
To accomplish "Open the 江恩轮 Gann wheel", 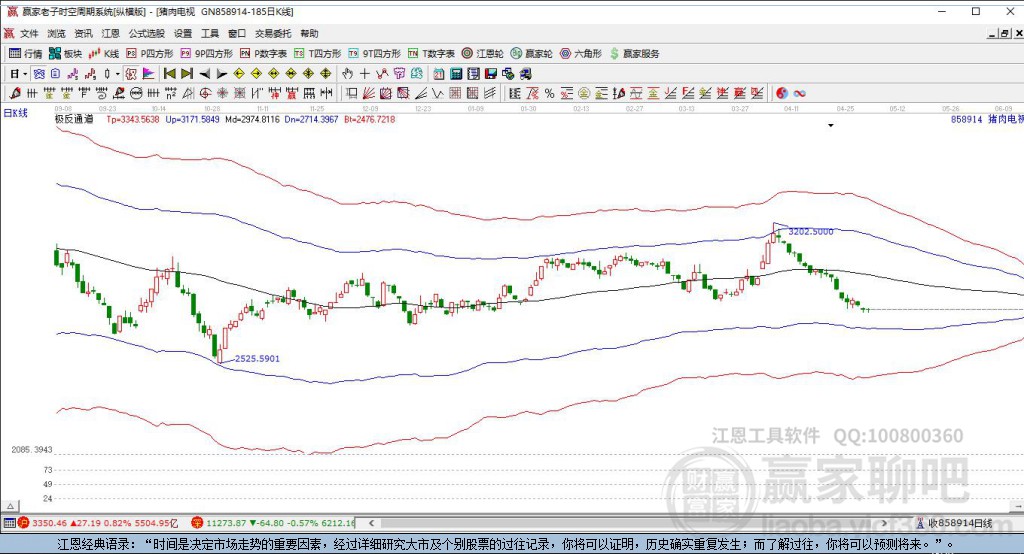I will [483, 54].
